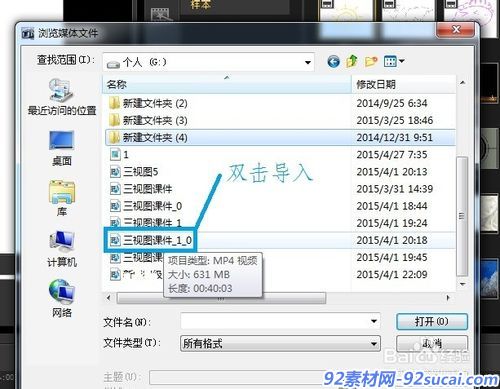Open the 文件类型 所有格式 dropdown
This screenshot has height=389, width=500.
[280, 343]
